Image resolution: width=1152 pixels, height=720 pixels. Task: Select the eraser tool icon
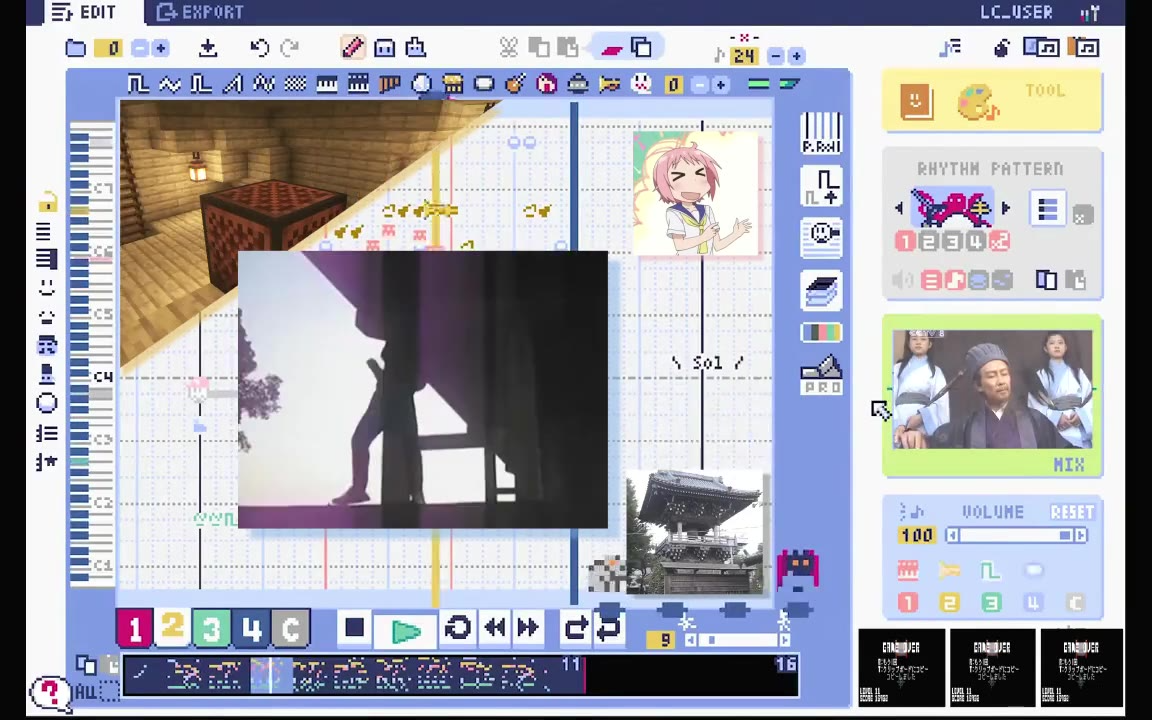(x=612, y=48)
